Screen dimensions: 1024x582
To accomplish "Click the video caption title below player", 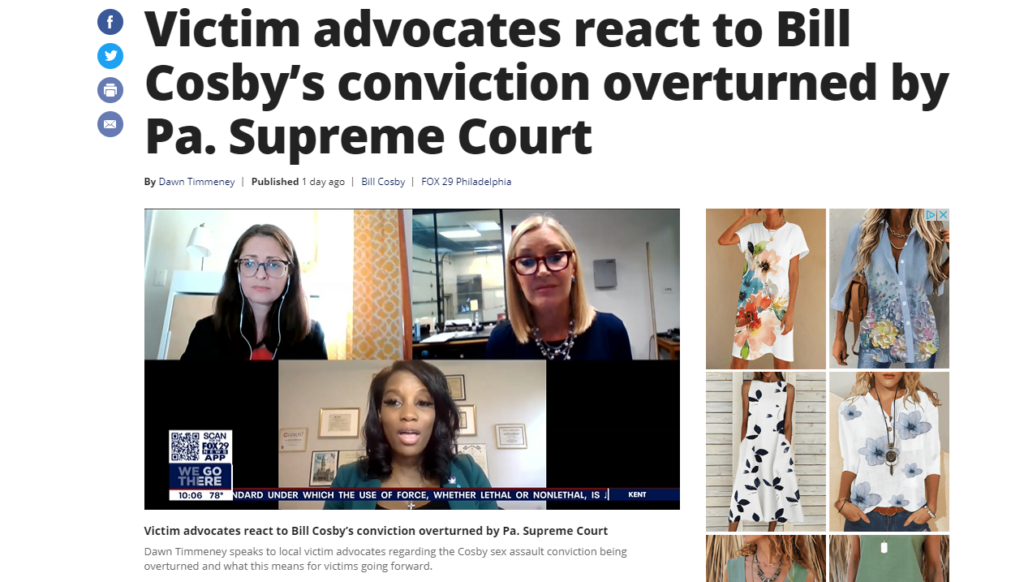I will [x=376, y=531].
